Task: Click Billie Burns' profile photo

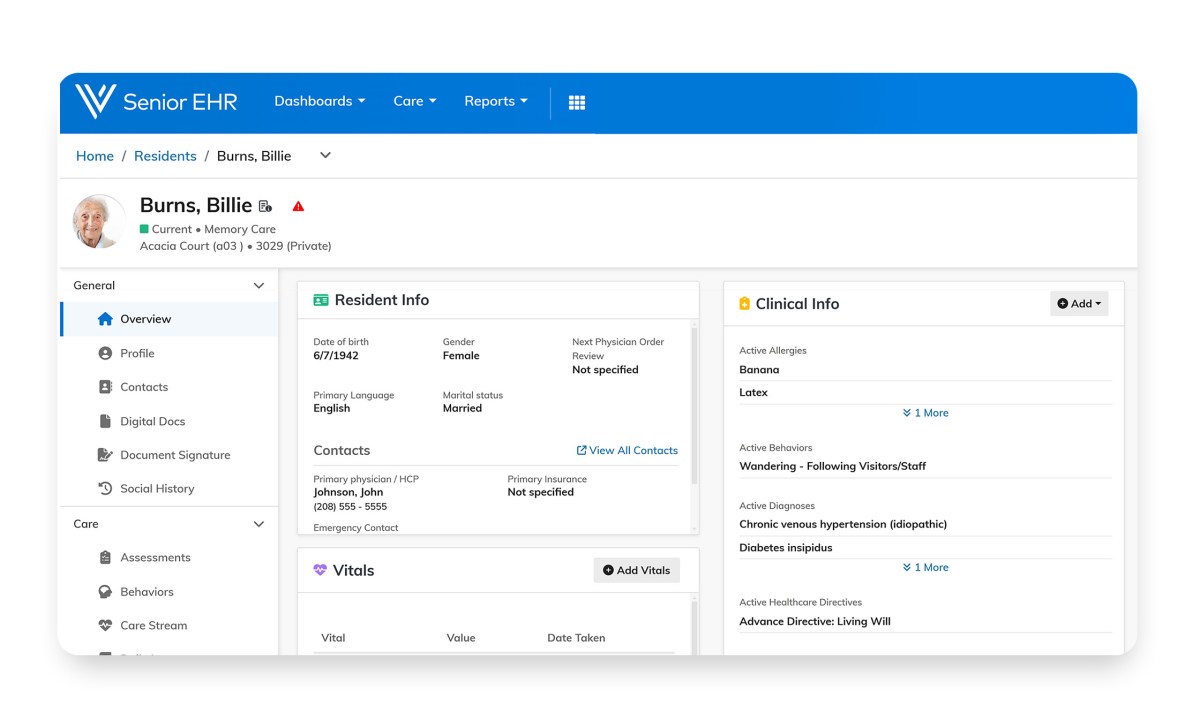Action: point(100,221)
